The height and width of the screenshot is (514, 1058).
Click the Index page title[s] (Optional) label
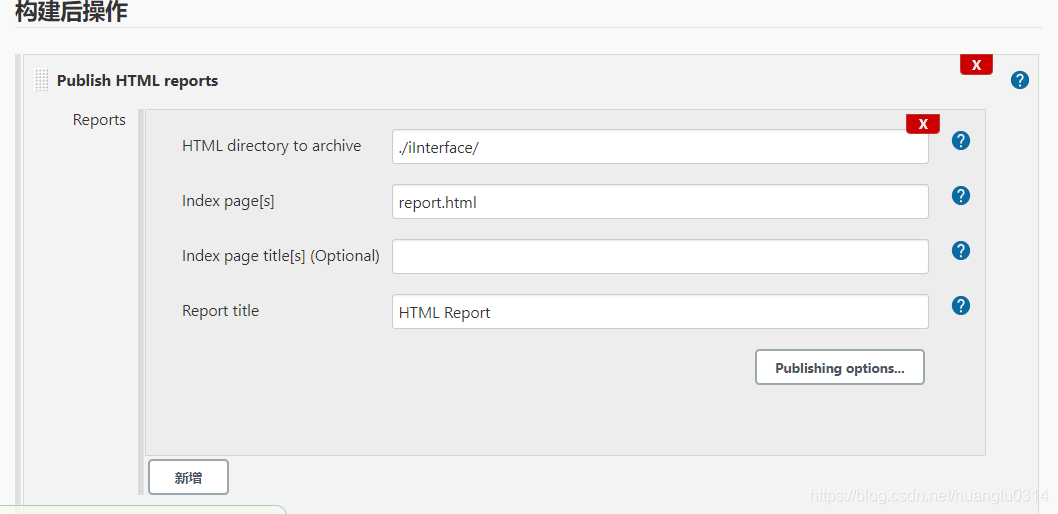tap(281, 256)
